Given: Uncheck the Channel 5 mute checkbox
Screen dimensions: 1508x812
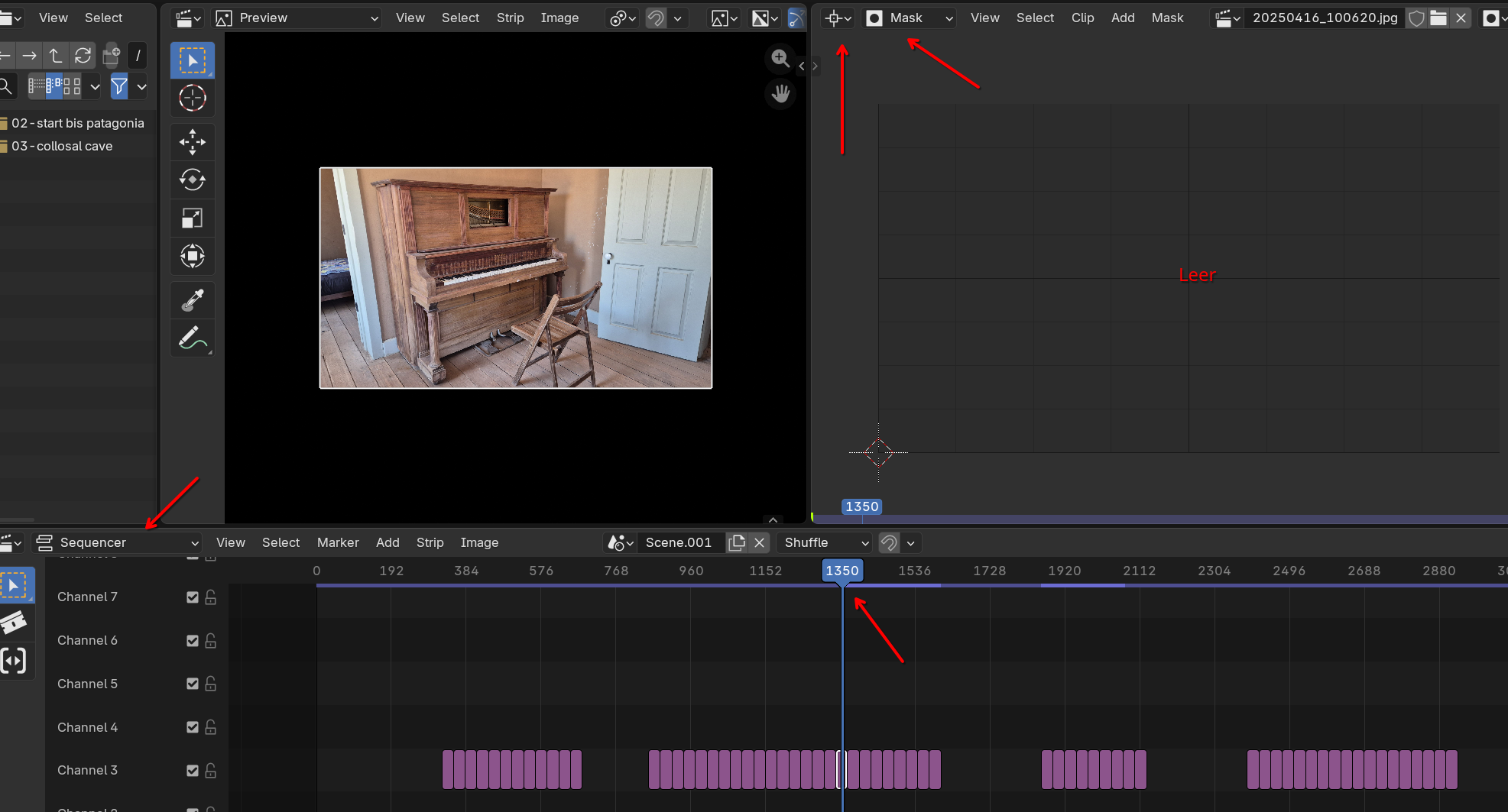Looking at the screenshot, I should (x=193, y=684).
